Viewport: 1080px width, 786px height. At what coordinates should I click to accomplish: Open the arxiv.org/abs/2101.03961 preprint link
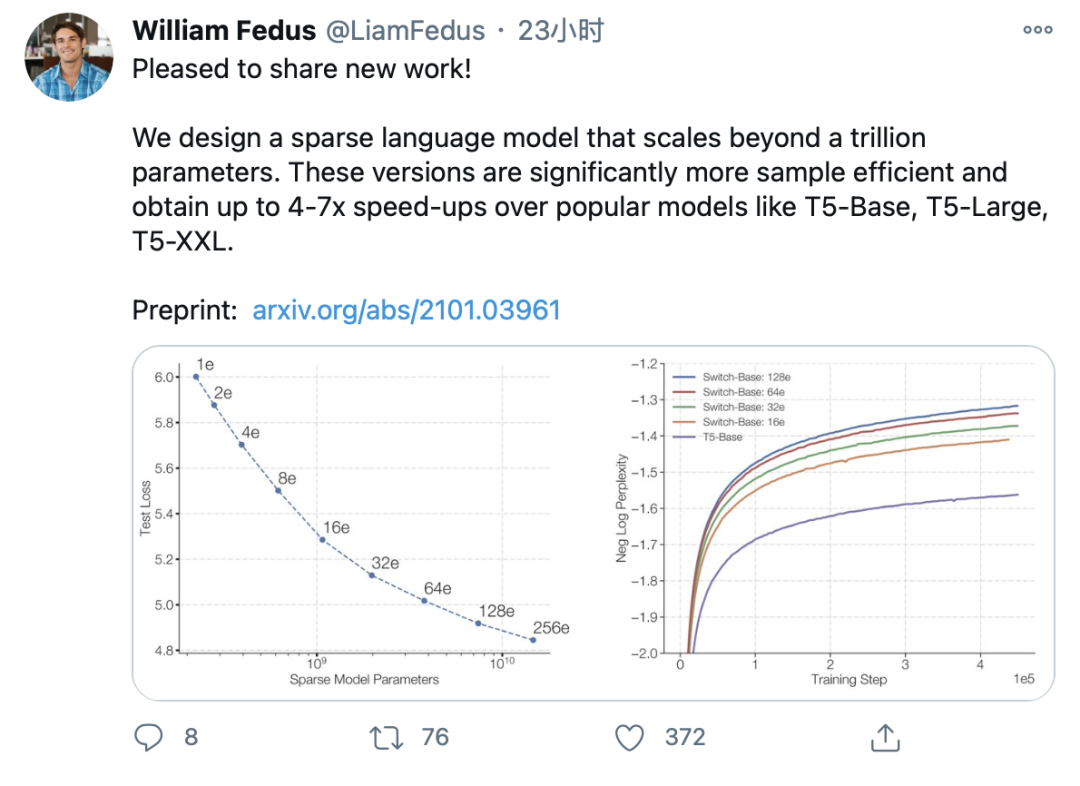(x=406, y=310)
